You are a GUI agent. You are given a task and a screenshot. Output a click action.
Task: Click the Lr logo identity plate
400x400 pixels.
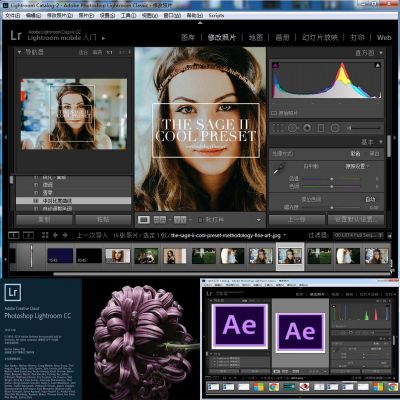[x=16, y=35]
